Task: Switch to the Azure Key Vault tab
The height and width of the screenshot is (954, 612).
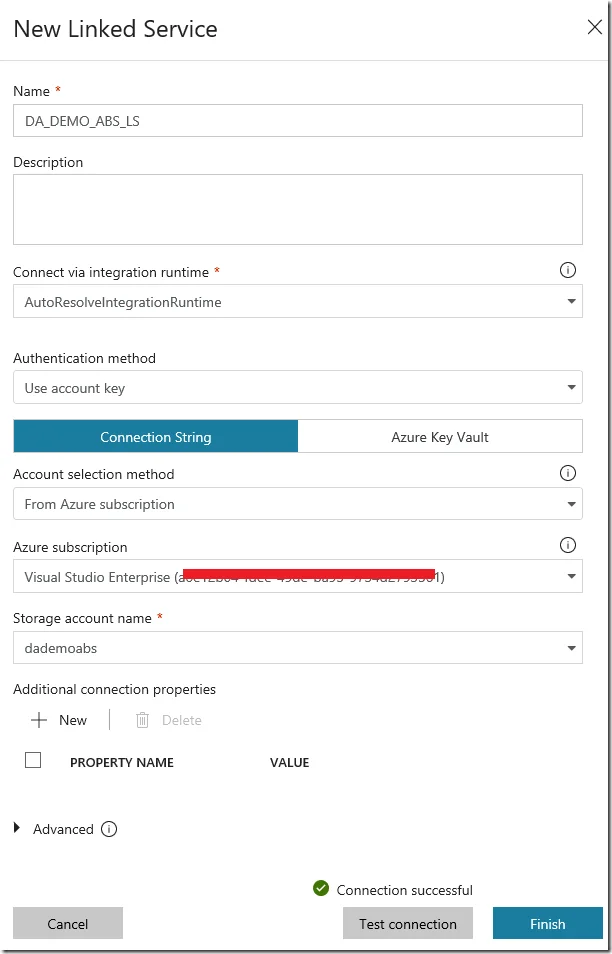Action: coord(440,436)
